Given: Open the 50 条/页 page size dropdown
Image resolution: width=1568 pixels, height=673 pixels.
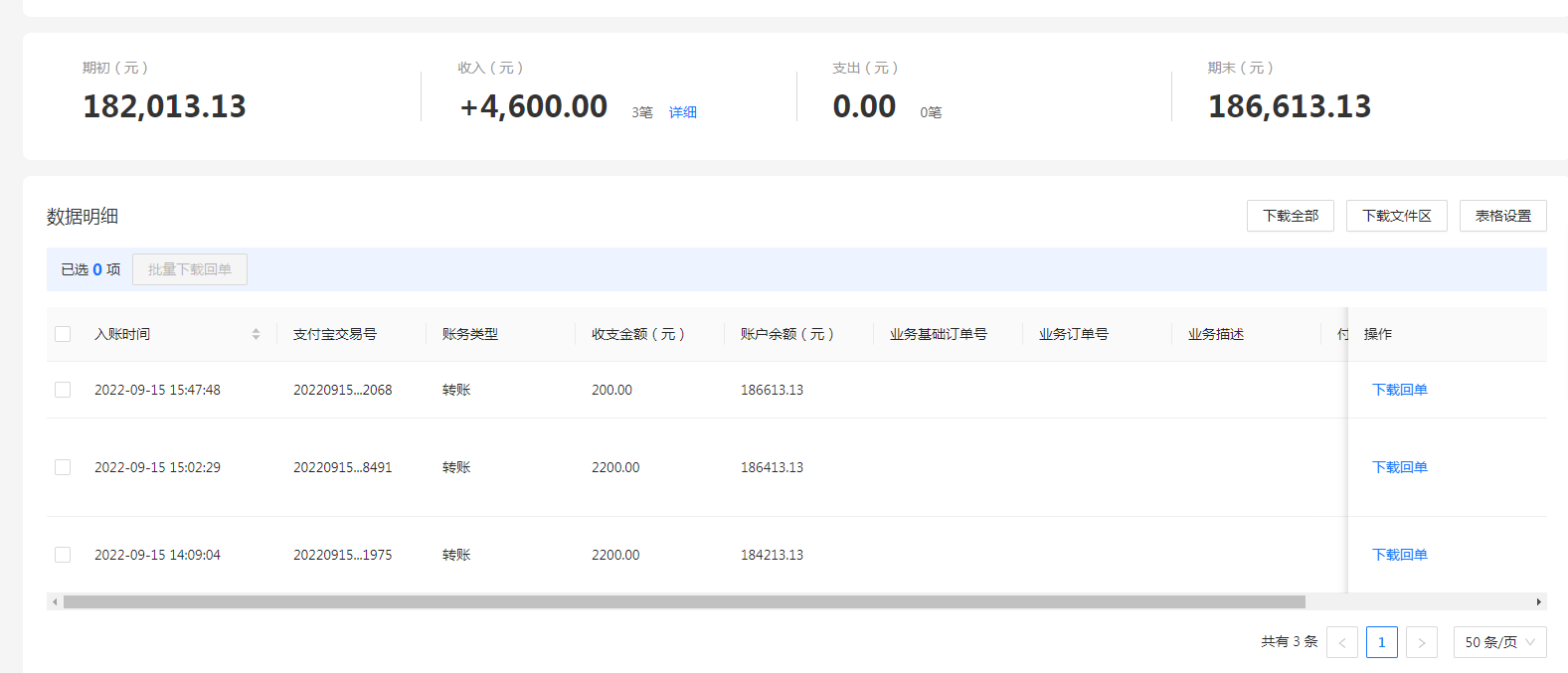Looking at the screenshot, I should coord(1500,642).
